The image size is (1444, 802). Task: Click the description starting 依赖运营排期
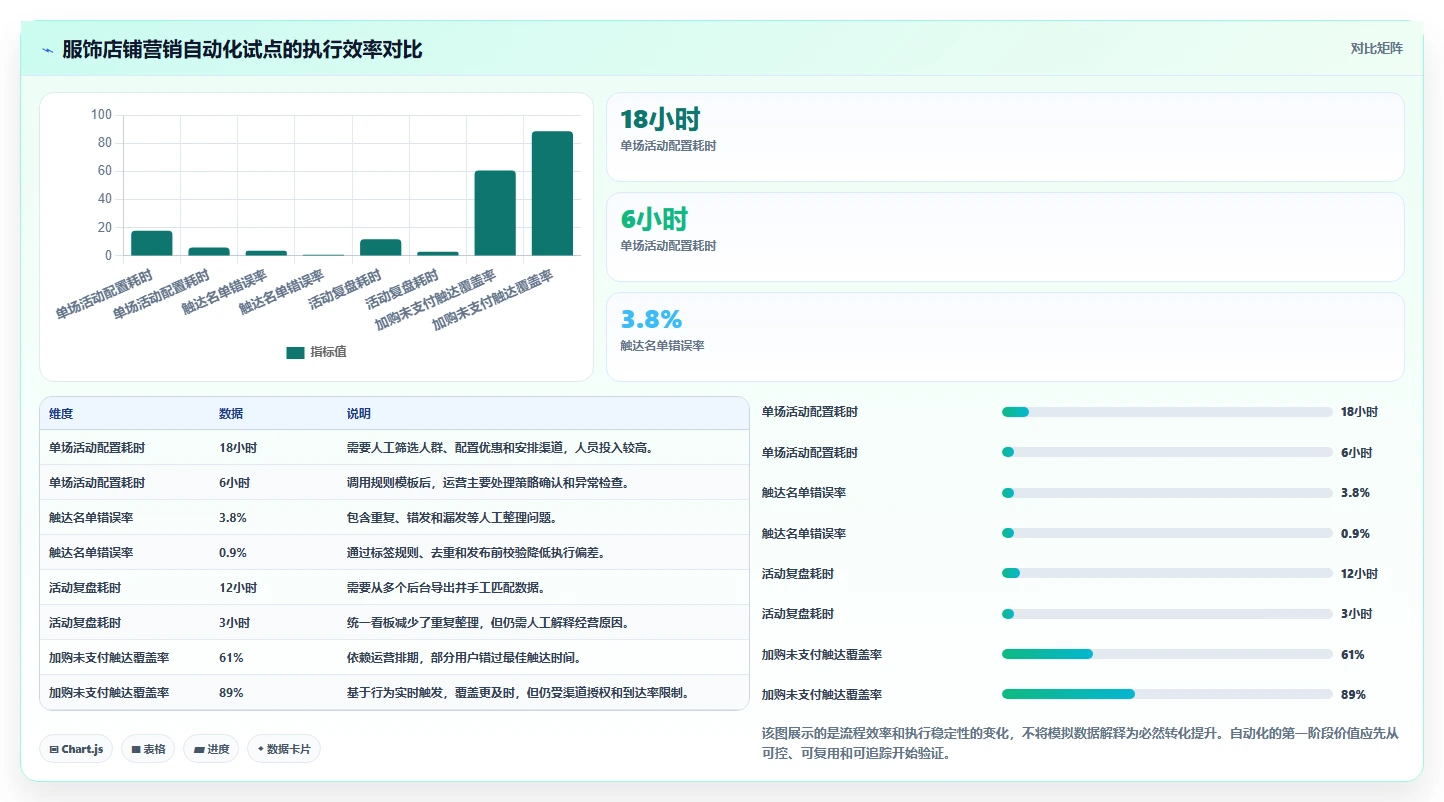click(x=464, y=658)
